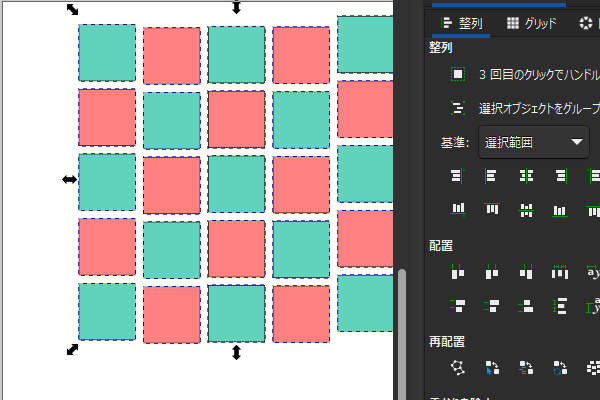Viewport: 600px width, 400px height.
Task: Exchange positions in stacking order
Action: (526, 367)
